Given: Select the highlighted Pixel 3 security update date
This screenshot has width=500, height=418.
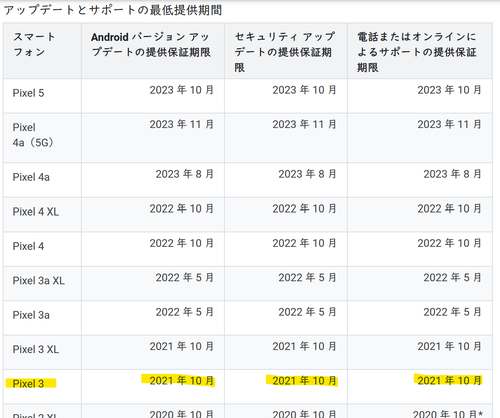Looking at the screenshot, I should [304, 381].
